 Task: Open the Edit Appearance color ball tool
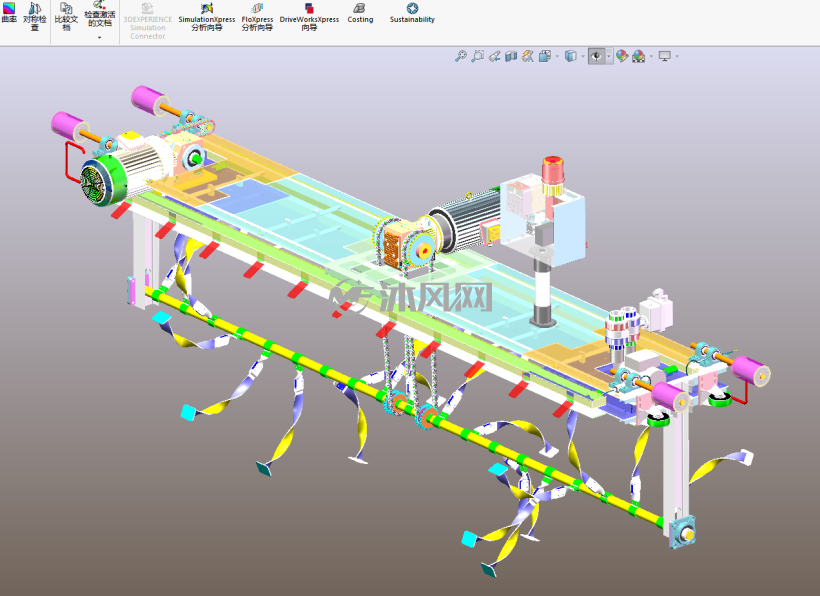[622, 56]
